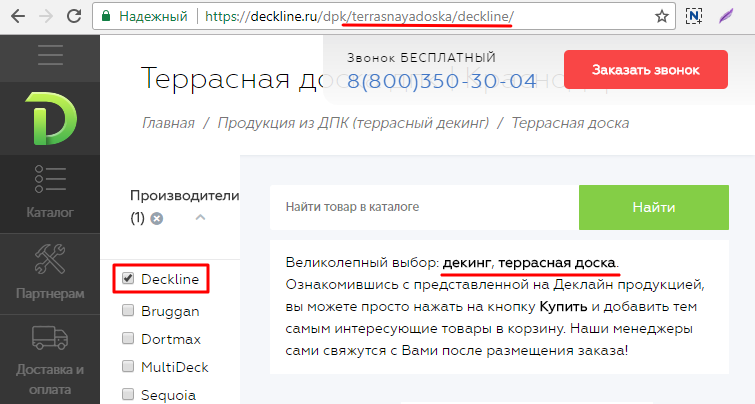Click the Террасная доска breadcrumb
755x404 pixels.
coord(570,123)
